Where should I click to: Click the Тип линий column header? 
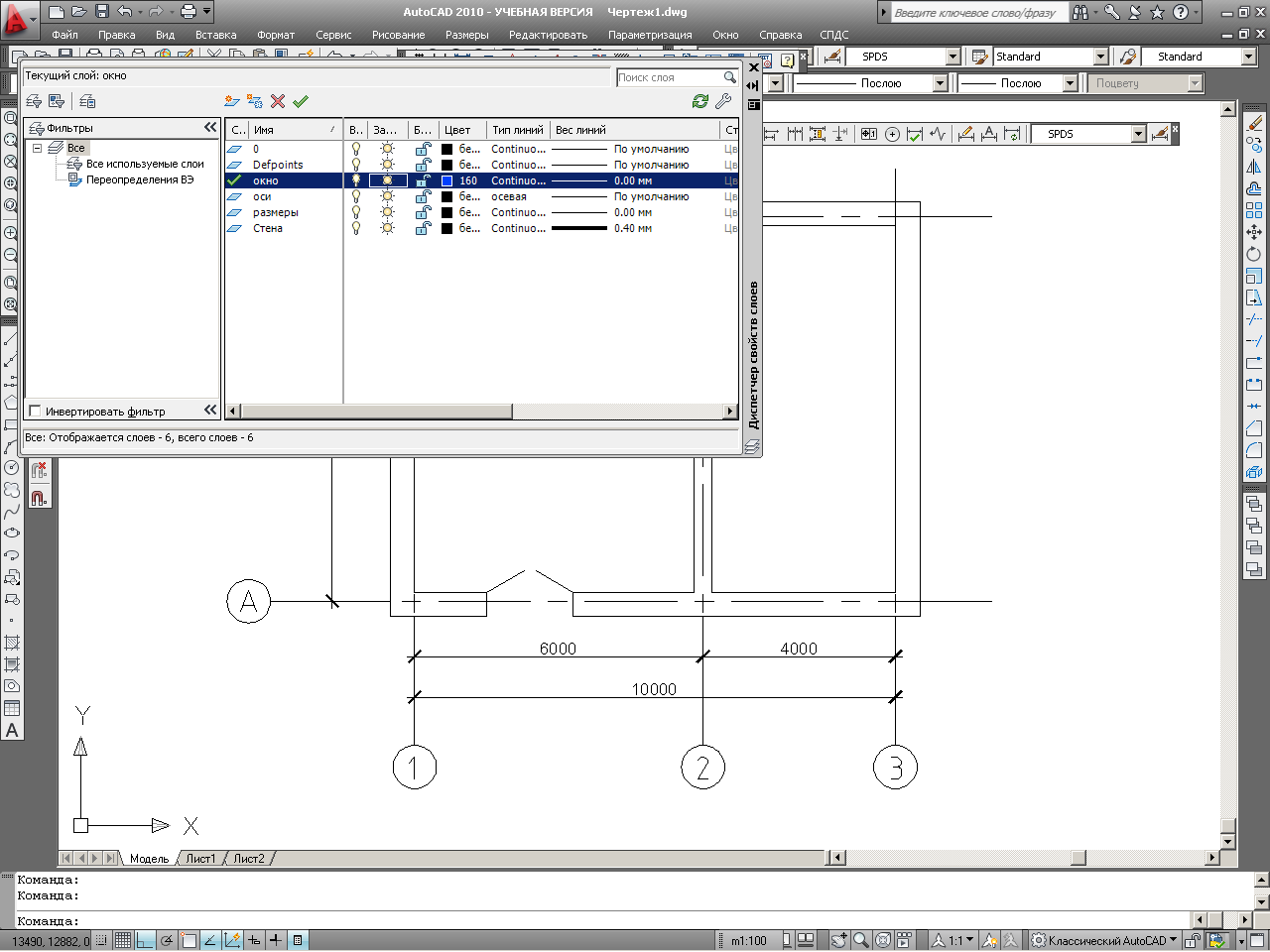(x=518, y=130)
